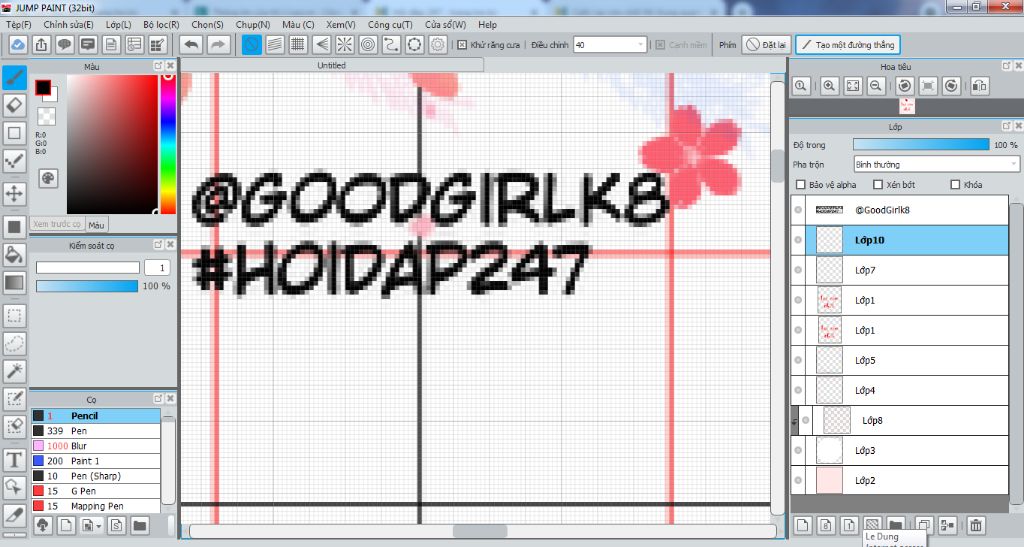This screenshot has width=1024, height=547.
Task: Switch to the Xem trước cọ tab
Action: point(57,225)
